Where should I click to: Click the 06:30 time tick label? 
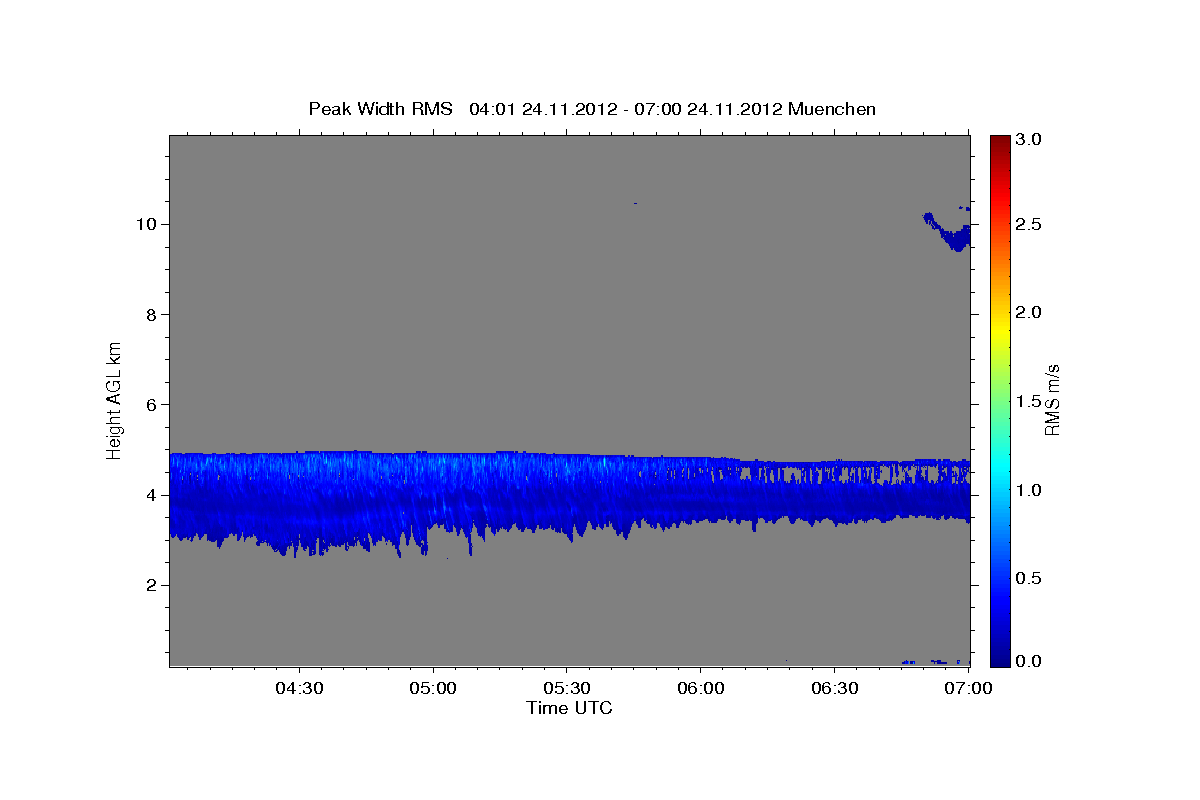(835, 688)
